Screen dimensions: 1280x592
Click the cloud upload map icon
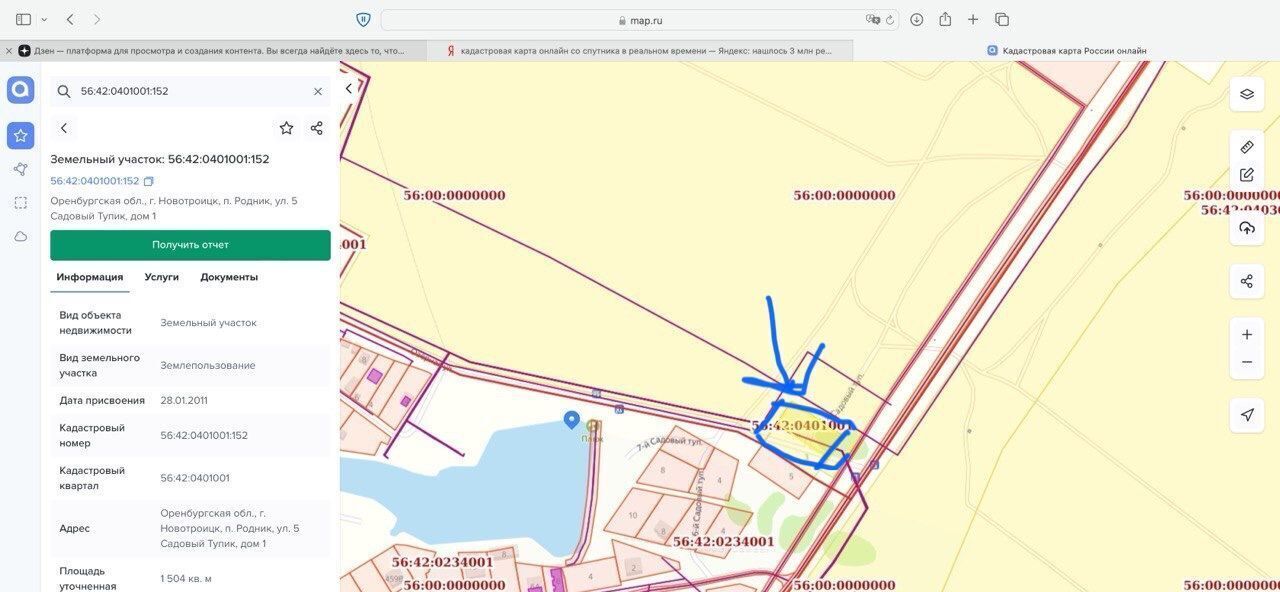[1246, 228]
